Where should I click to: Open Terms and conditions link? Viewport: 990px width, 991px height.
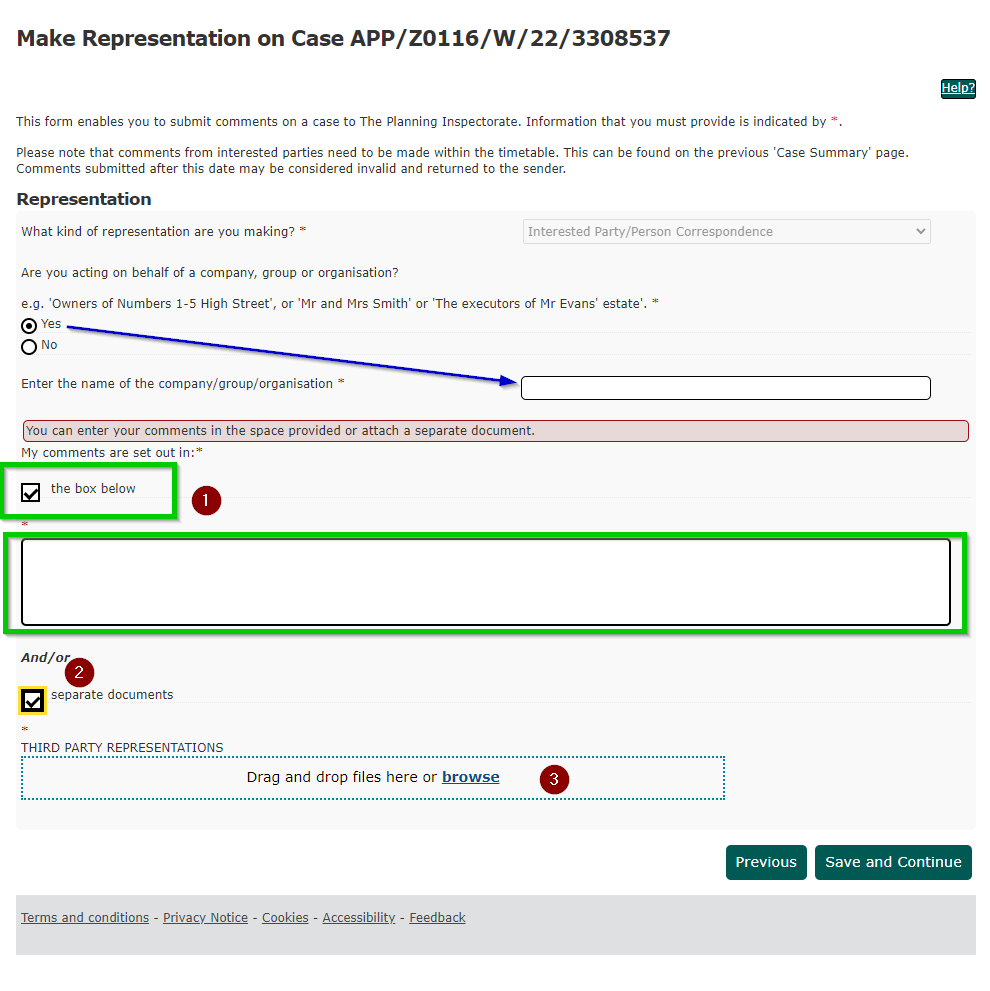85,918
